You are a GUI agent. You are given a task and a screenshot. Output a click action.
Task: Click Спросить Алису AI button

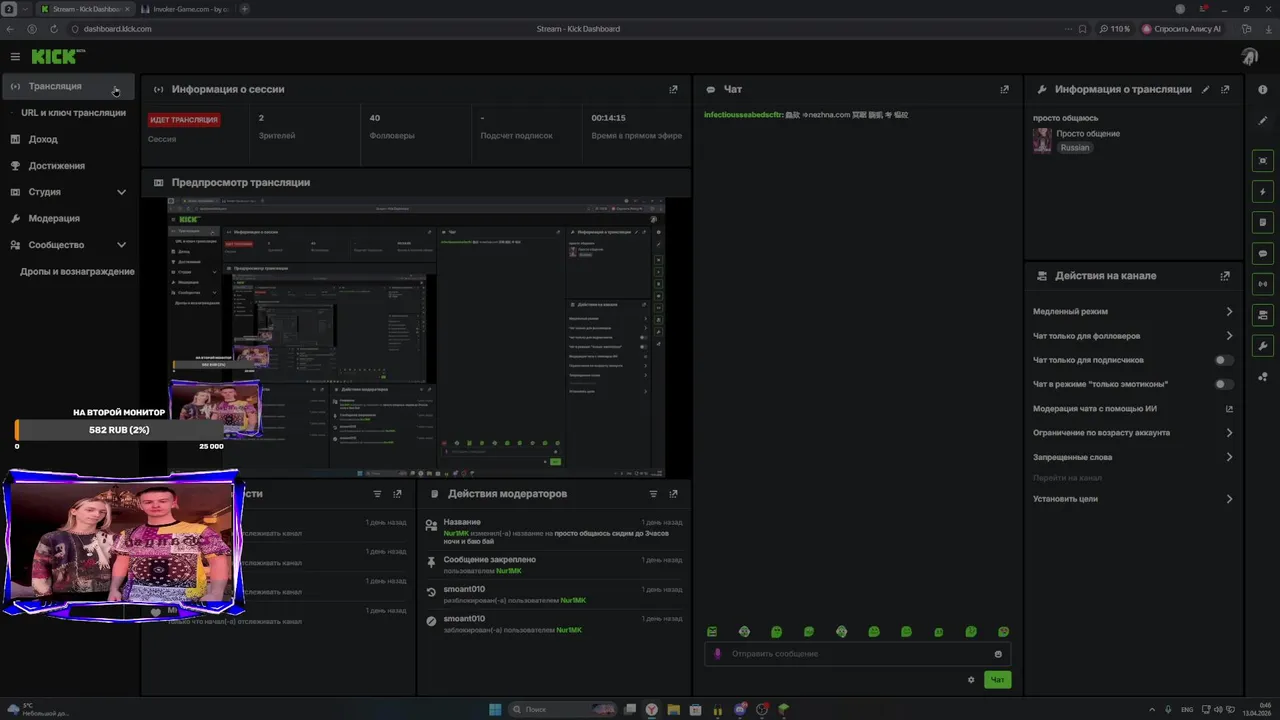tap(1182, 29)
